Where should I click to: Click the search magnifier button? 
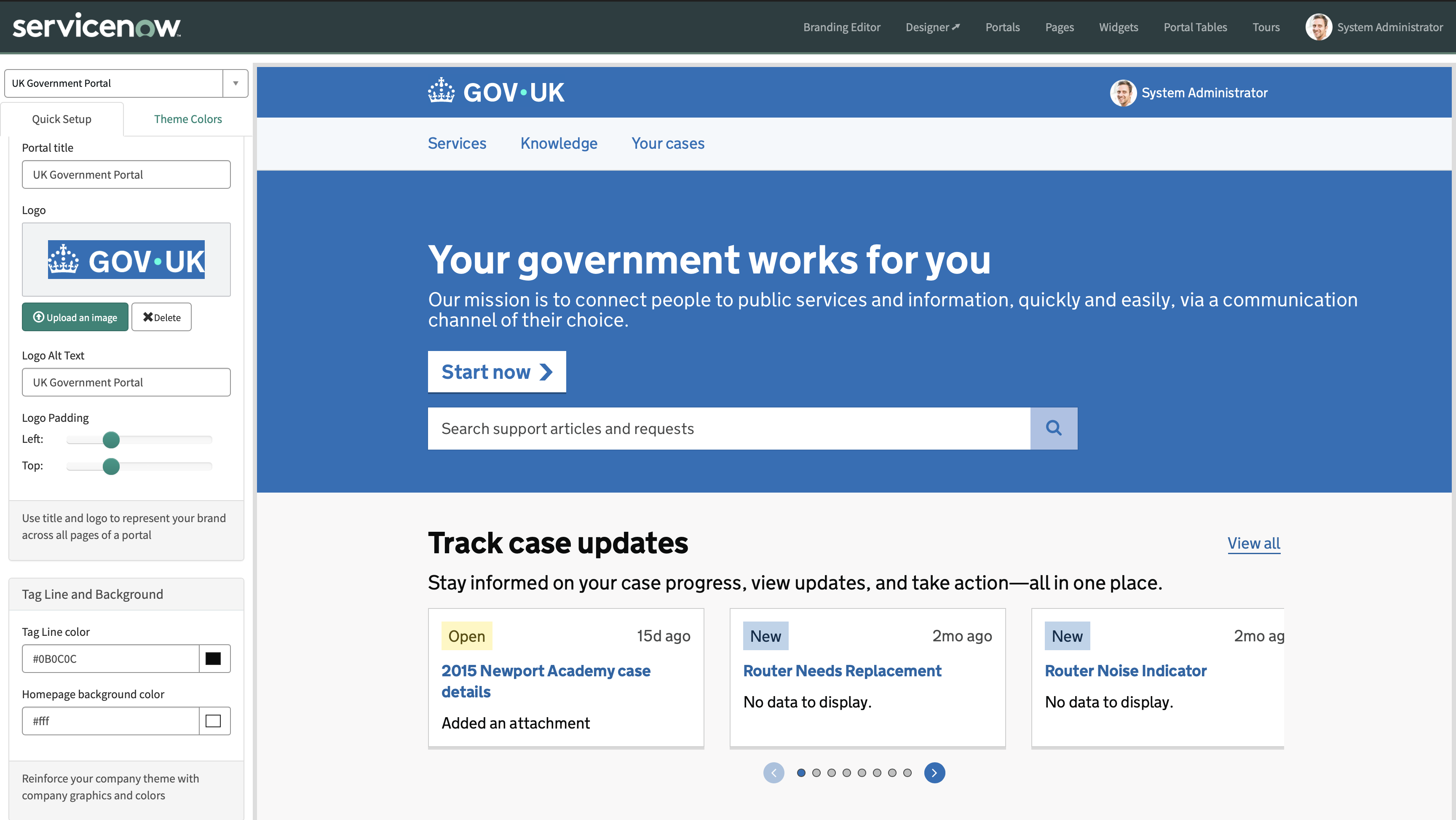[x=1054, y=428]
